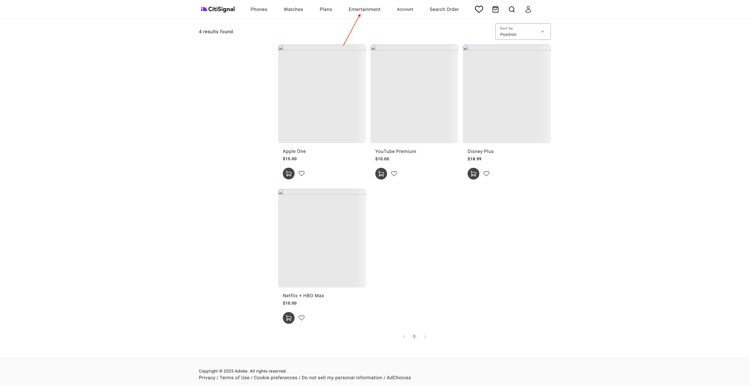Open the Terms of Use footer link
Screen dimensions: 750x386
click(234, 378)
